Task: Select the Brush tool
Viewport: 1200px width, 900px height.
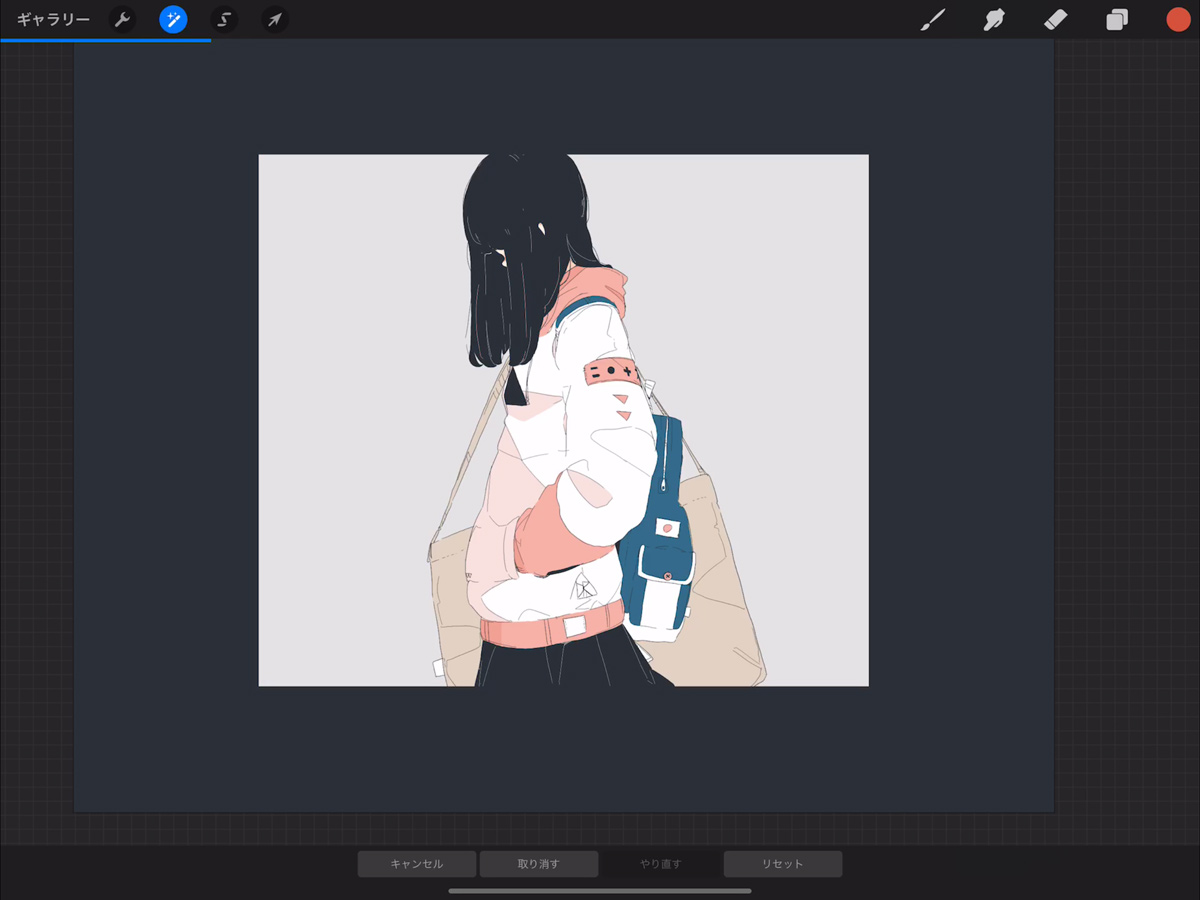Action: [932, 20]
